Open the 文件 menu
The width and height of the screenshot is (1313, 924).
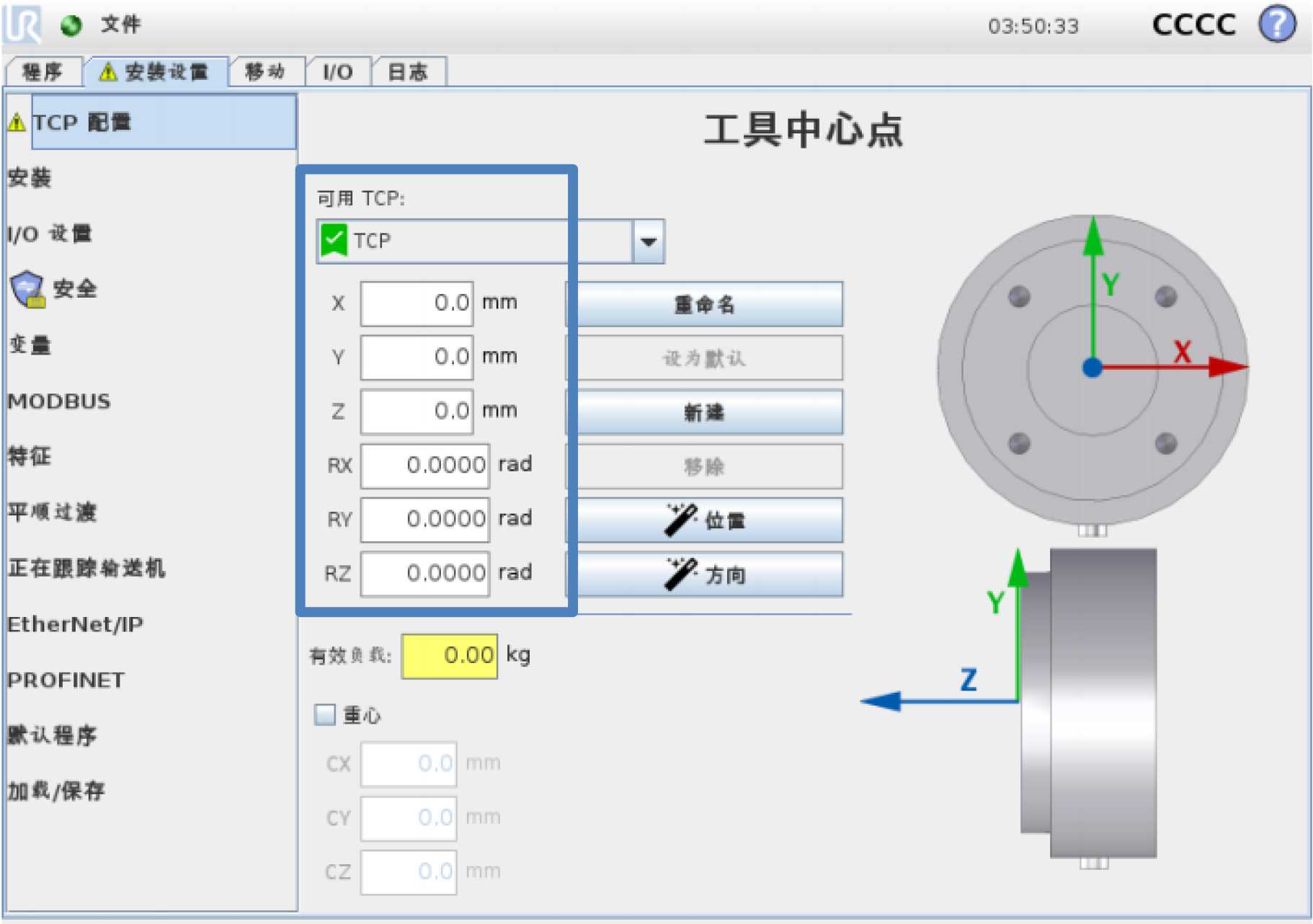[x=120, y=25]
